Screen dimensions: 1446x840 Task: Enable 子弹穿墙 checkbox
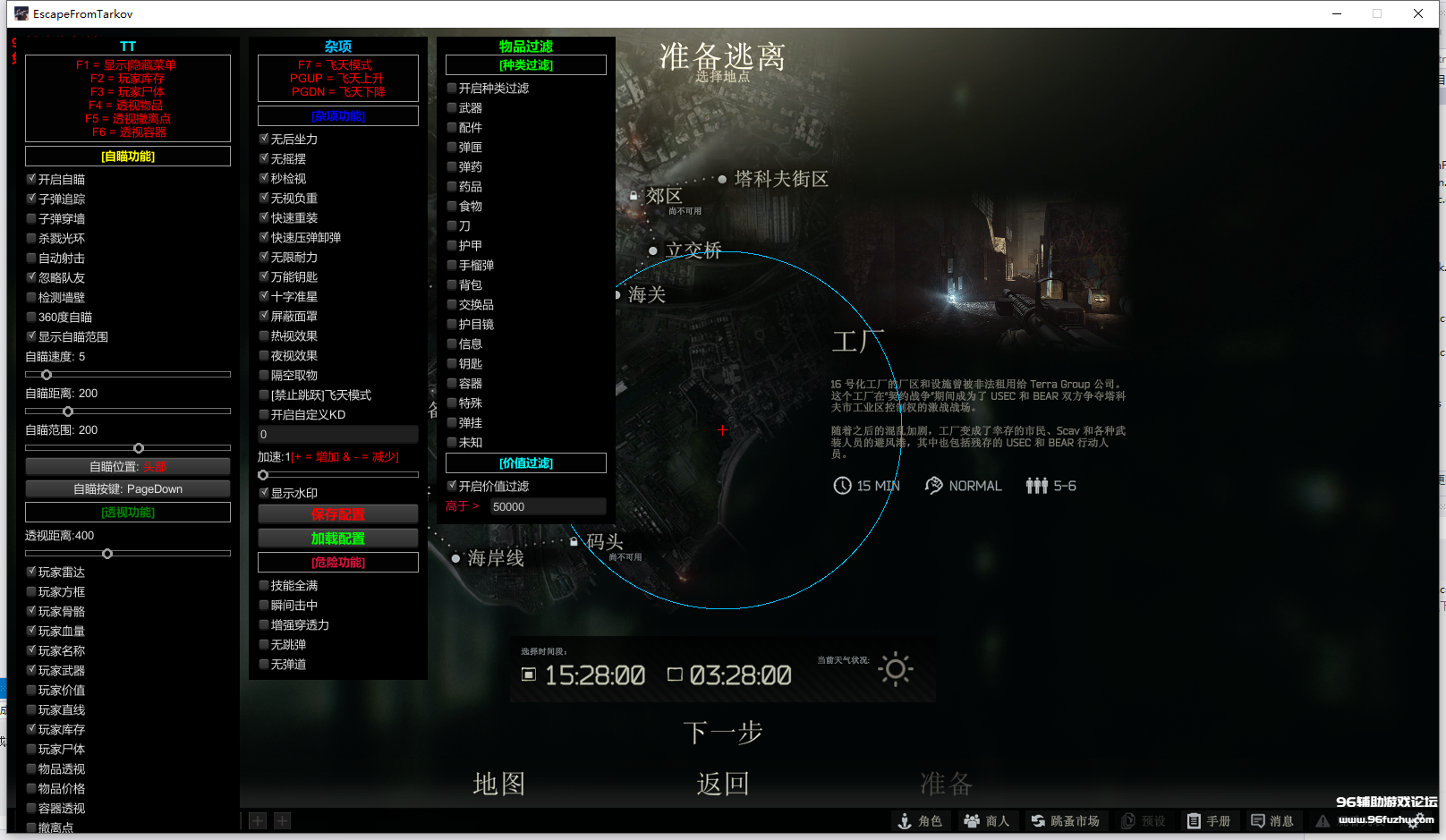tap(31, 218)
